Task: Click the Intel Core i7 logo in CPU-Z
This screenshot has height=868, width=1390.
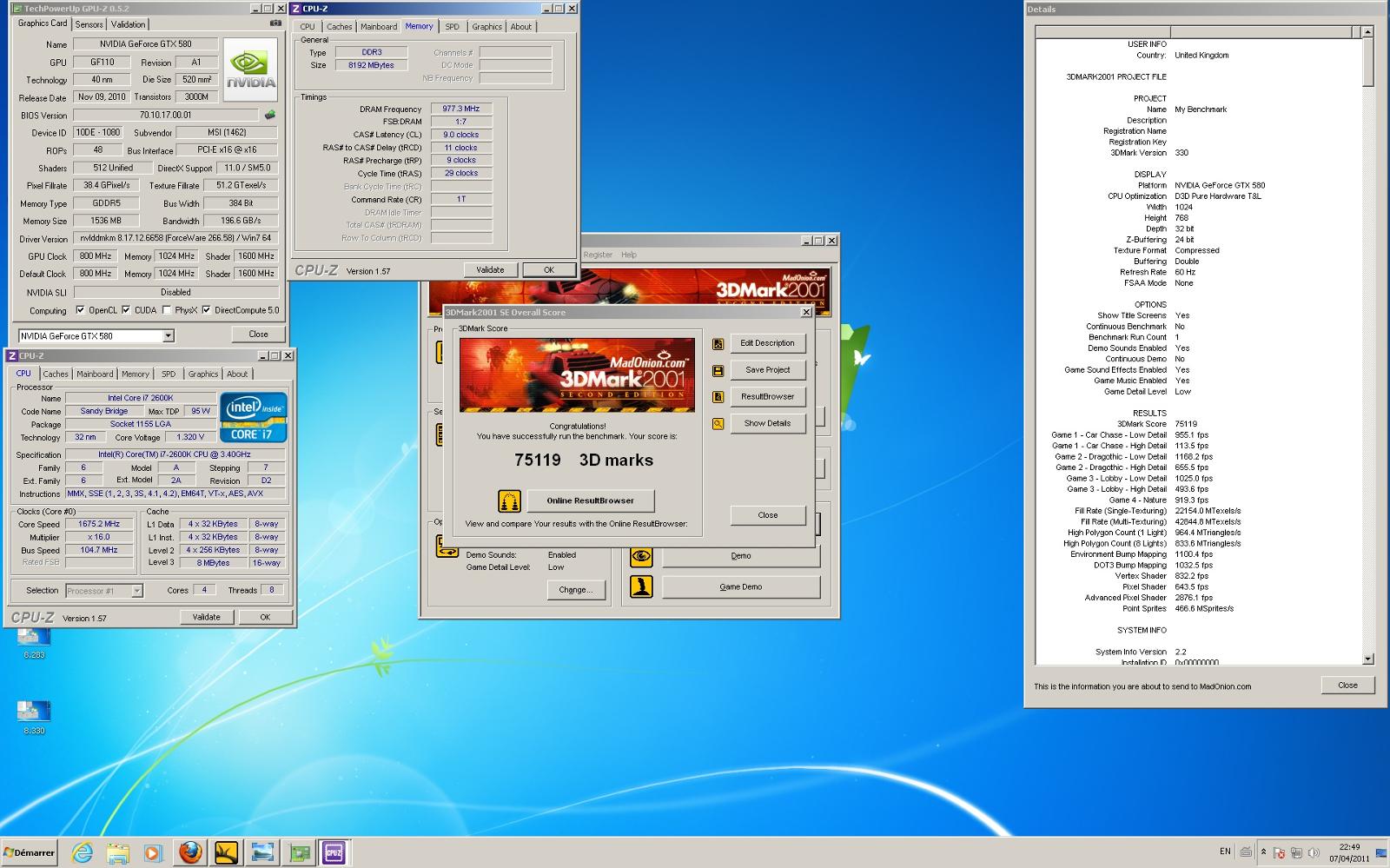Action: point(254,417)
